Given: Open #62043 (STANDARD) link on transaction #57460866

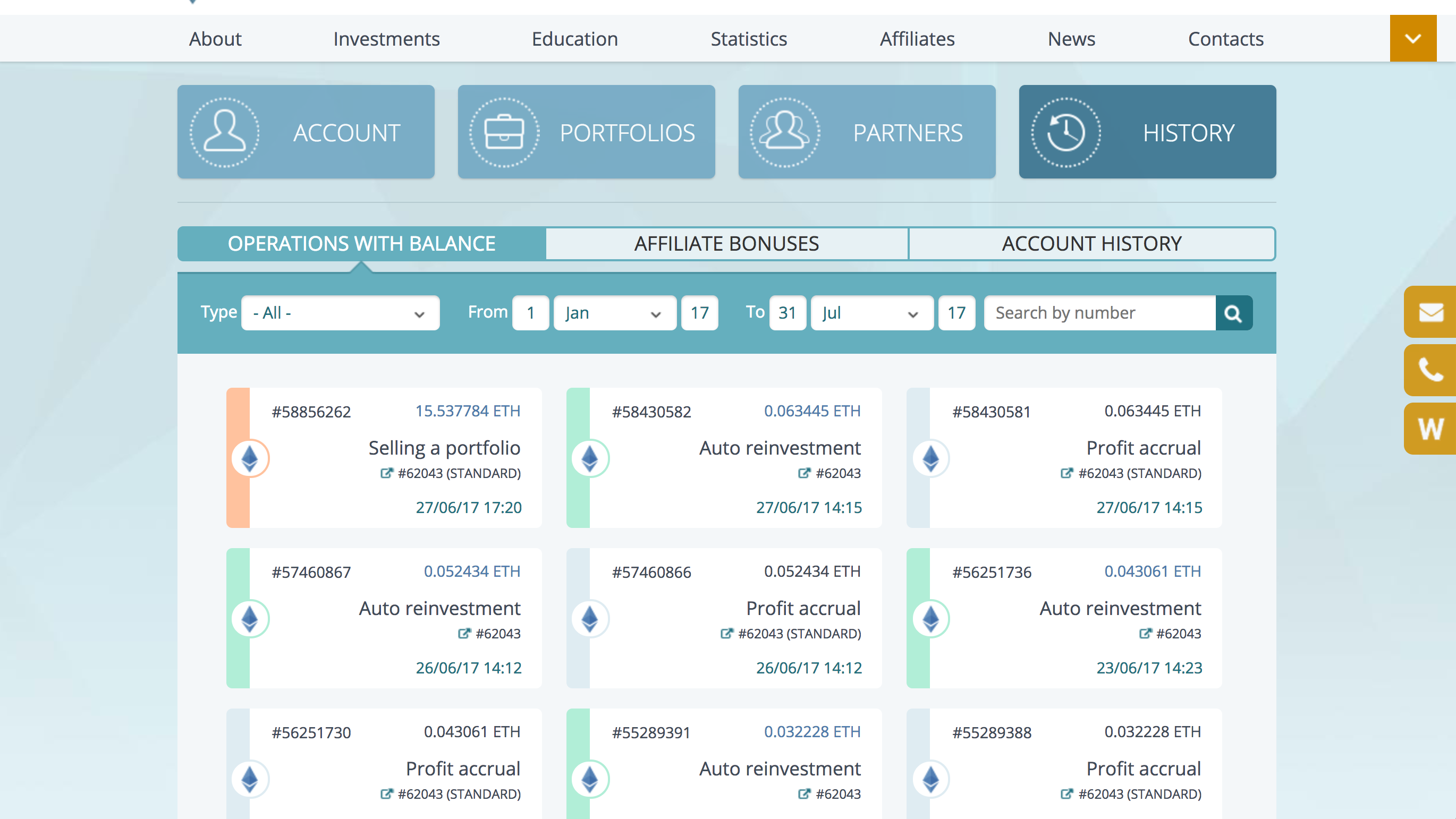Looking at the screenshot, I should coord(800,634).
